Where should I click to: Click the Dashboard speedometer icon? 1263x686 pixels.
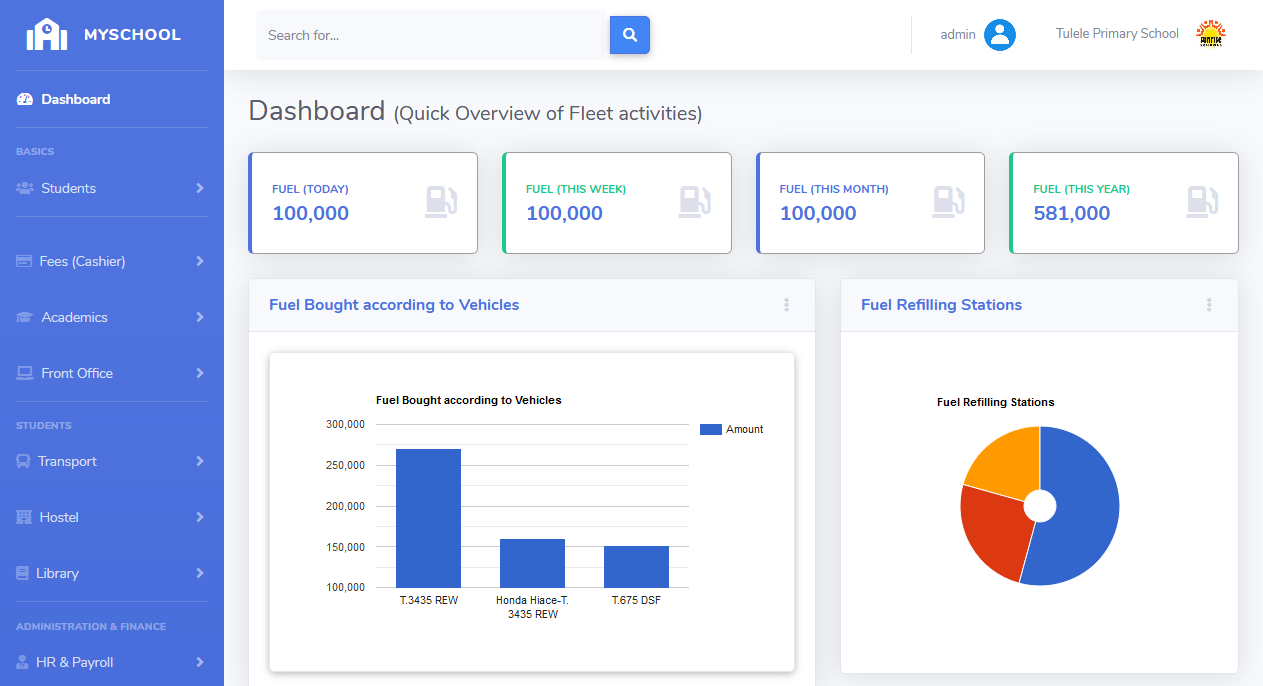[25, 99]
